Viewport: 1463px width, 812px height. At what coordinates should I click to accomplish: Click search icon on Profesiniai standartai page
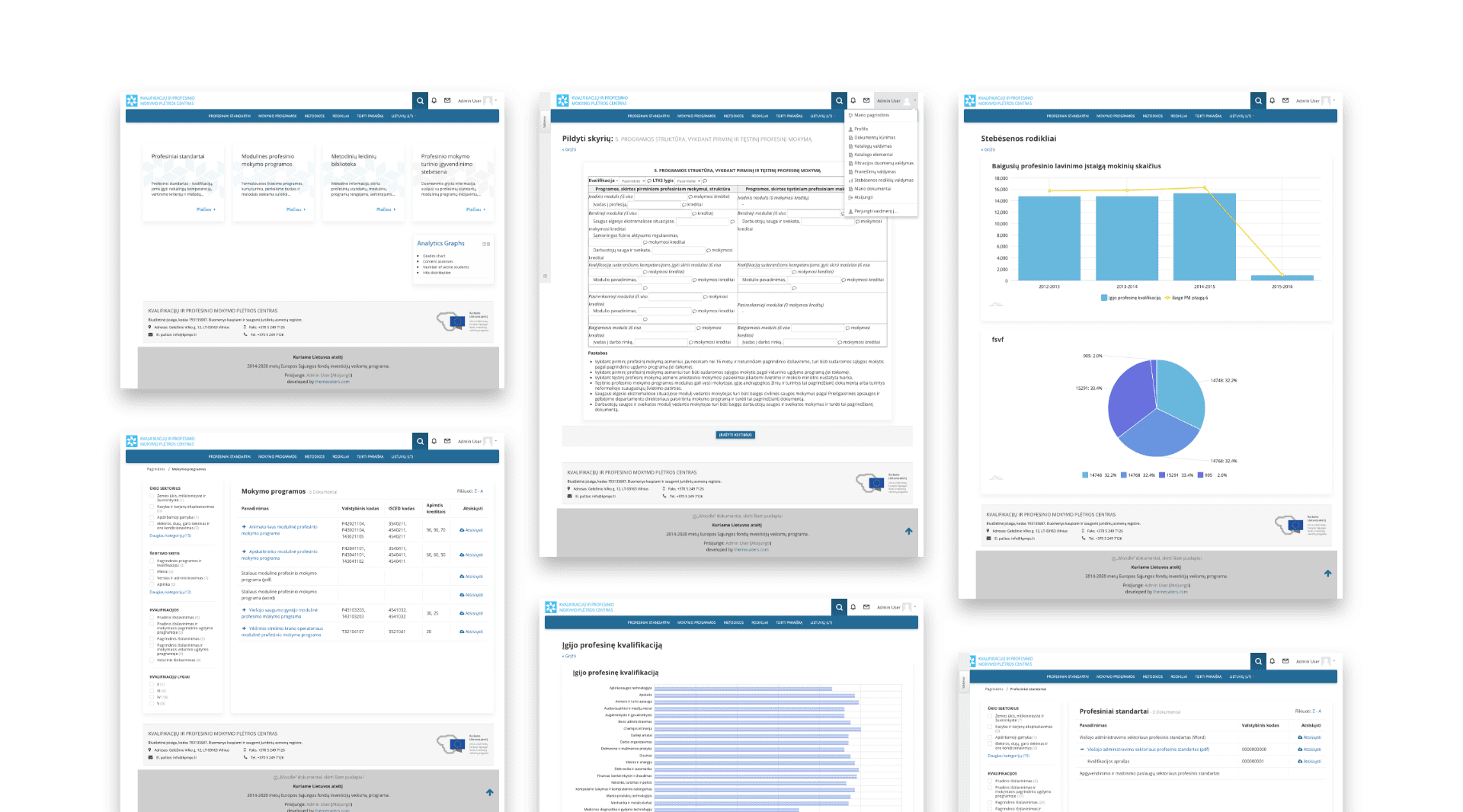click(x=1258, y=661)
